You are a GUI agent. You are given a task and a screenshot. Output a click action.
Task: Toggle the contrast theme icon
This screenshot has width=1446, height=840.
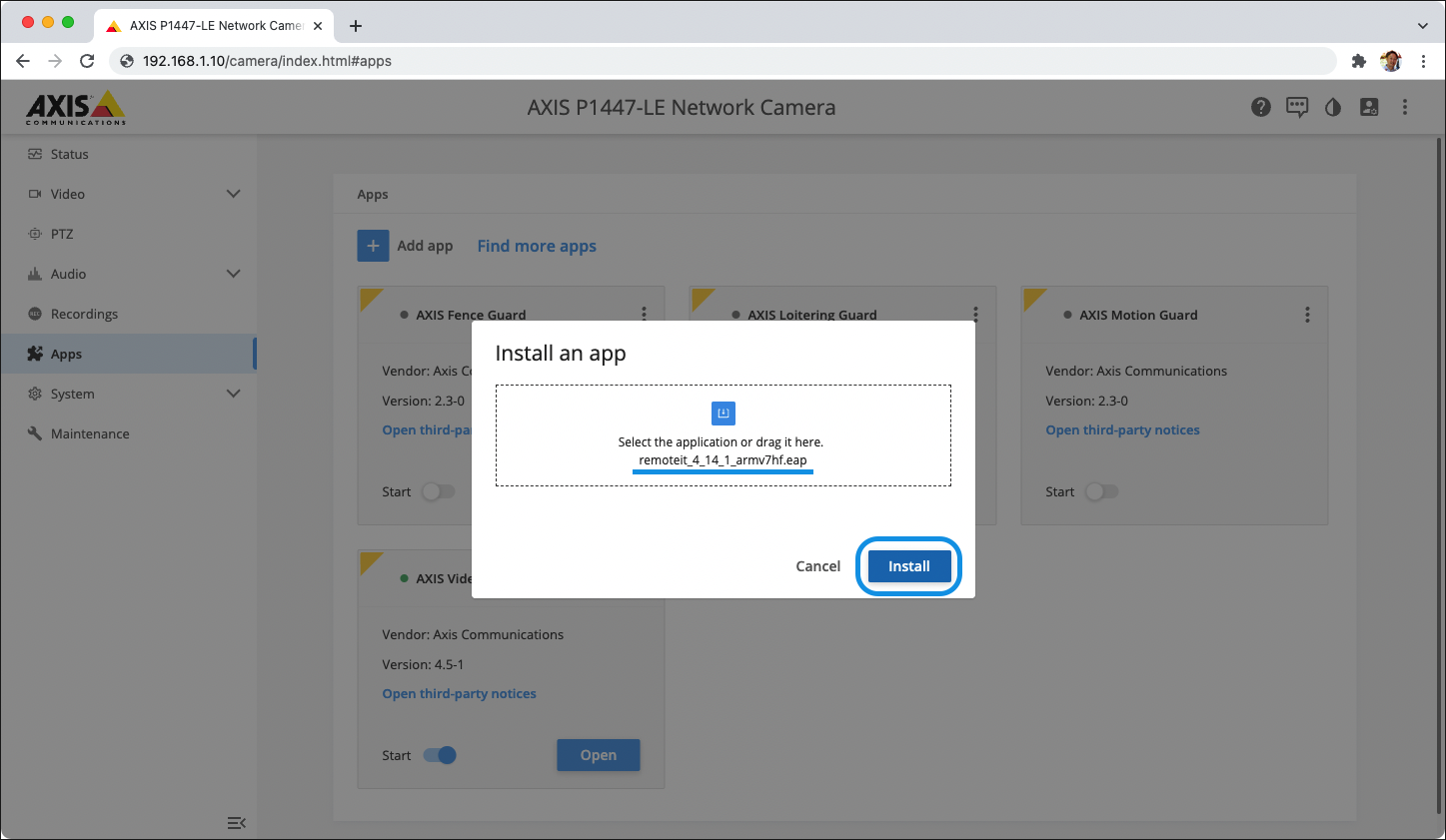click(x=1333, y=107)
